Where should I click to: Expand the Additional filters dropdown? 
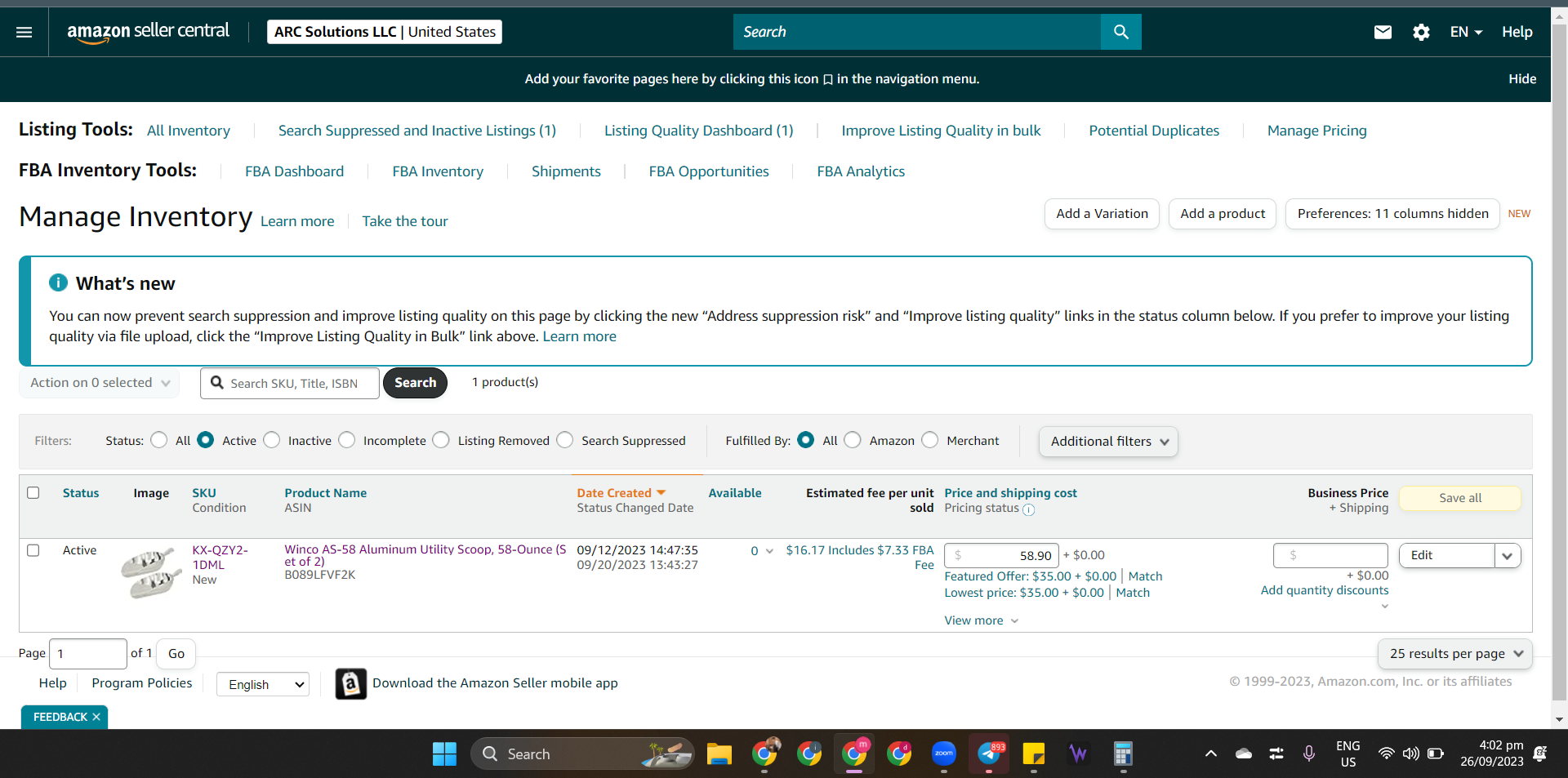tap(1108, 442)
